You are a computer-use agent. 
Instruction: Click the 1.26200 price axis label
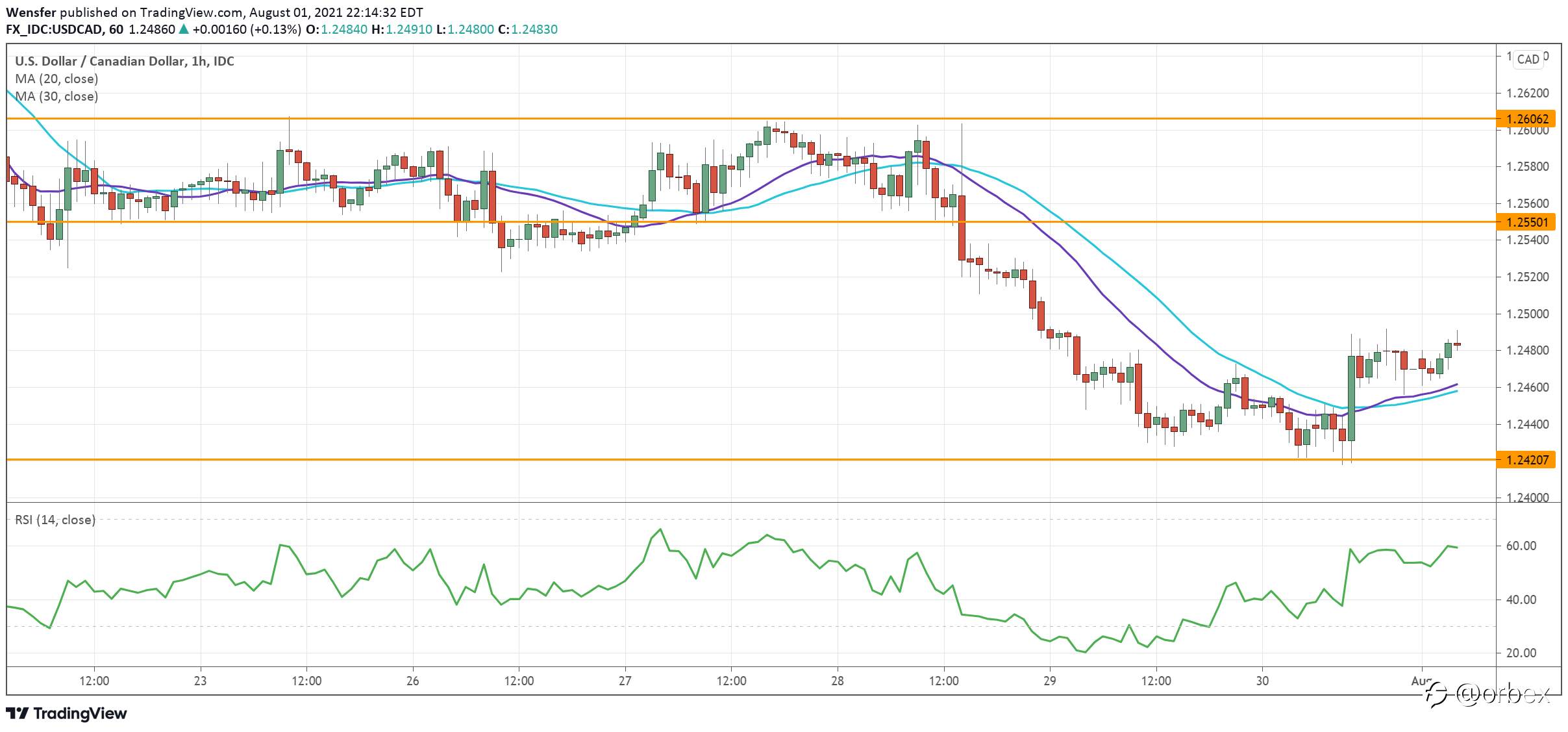pos(1527,94)
